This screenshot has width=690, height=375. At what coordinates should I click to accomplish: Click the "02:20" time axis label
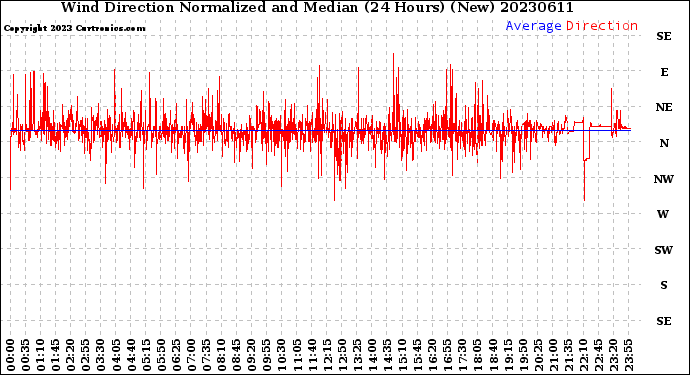click(x=71, y=355)
